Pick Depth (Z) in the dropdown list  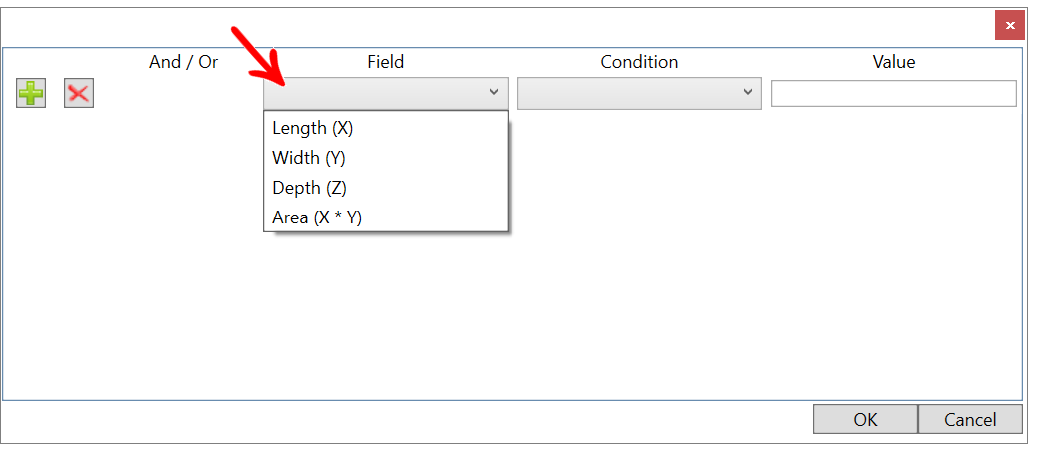coord(386,187)
